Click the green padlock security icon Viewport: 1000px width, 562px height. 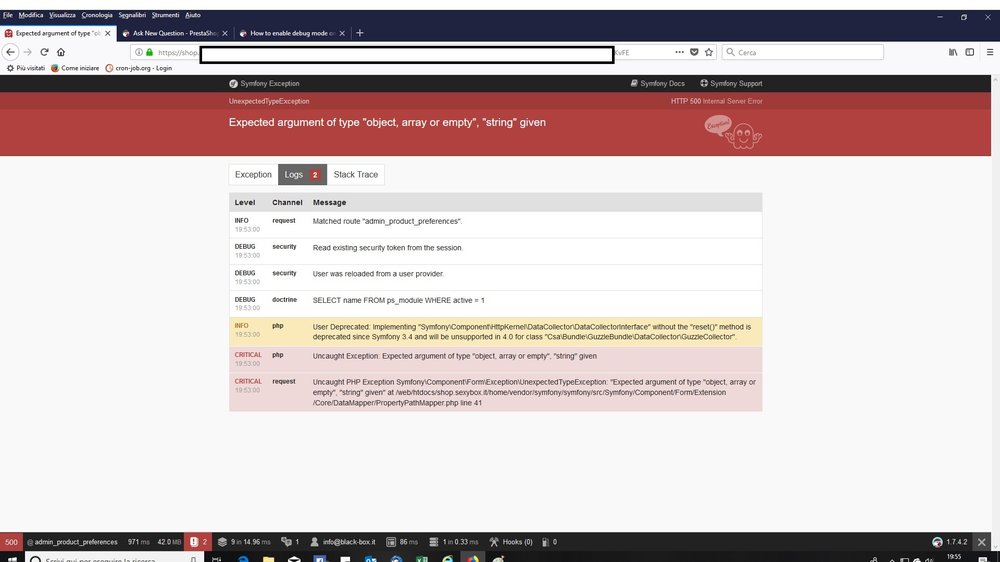149,52
